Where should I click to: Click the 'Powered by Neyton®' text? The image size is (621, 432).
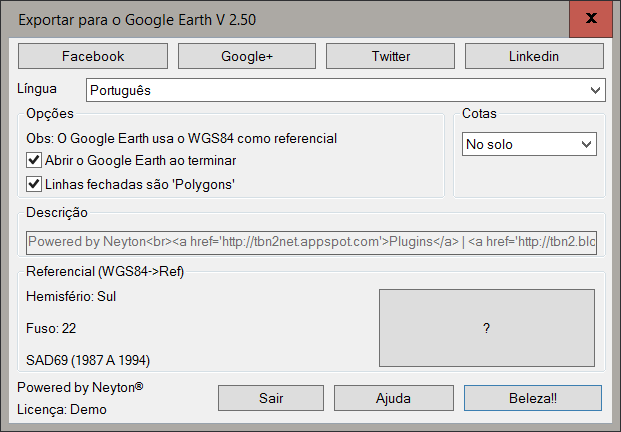(80, 387)
